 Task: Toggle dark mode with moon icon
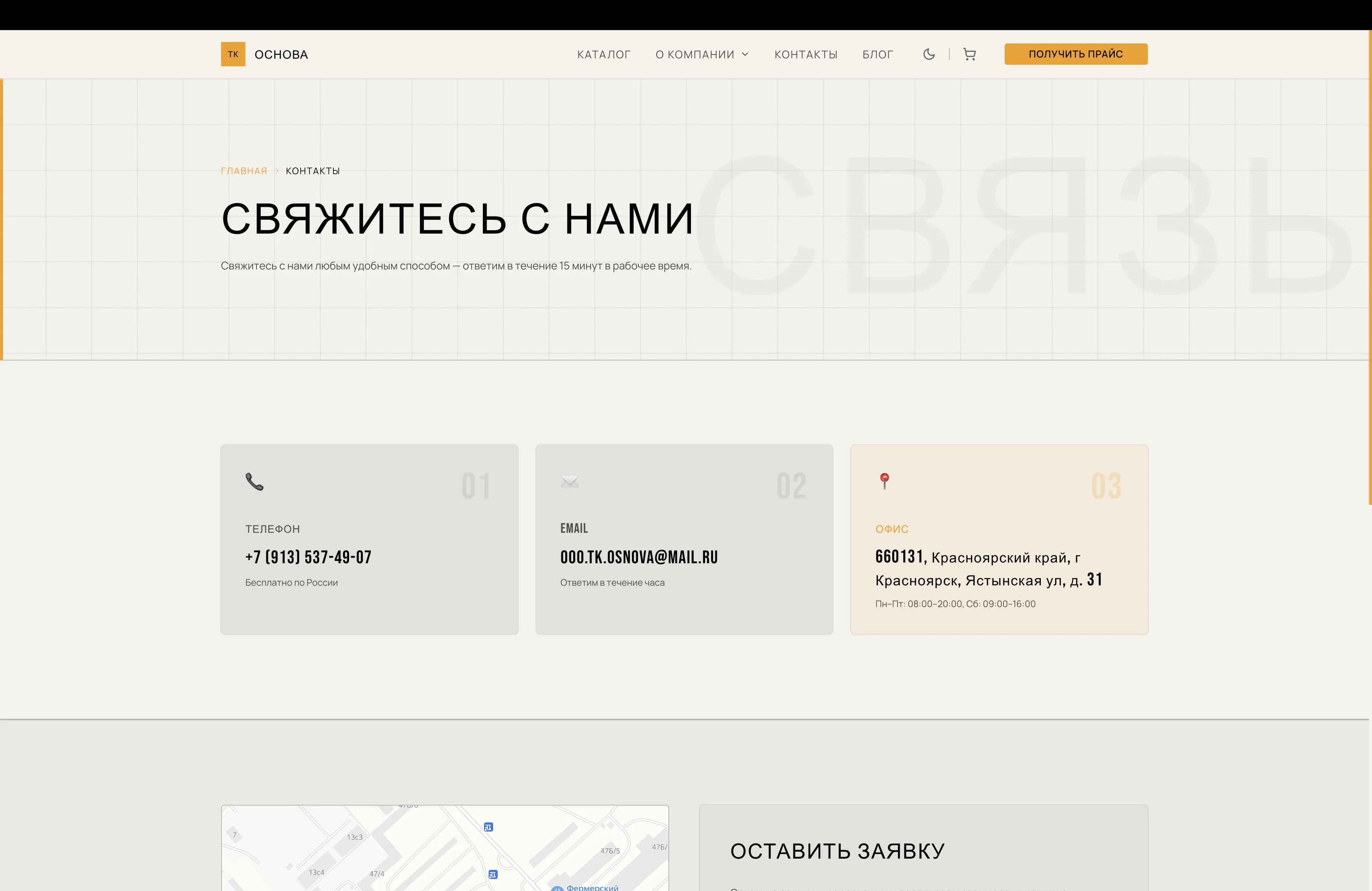(x=929, y=54)
